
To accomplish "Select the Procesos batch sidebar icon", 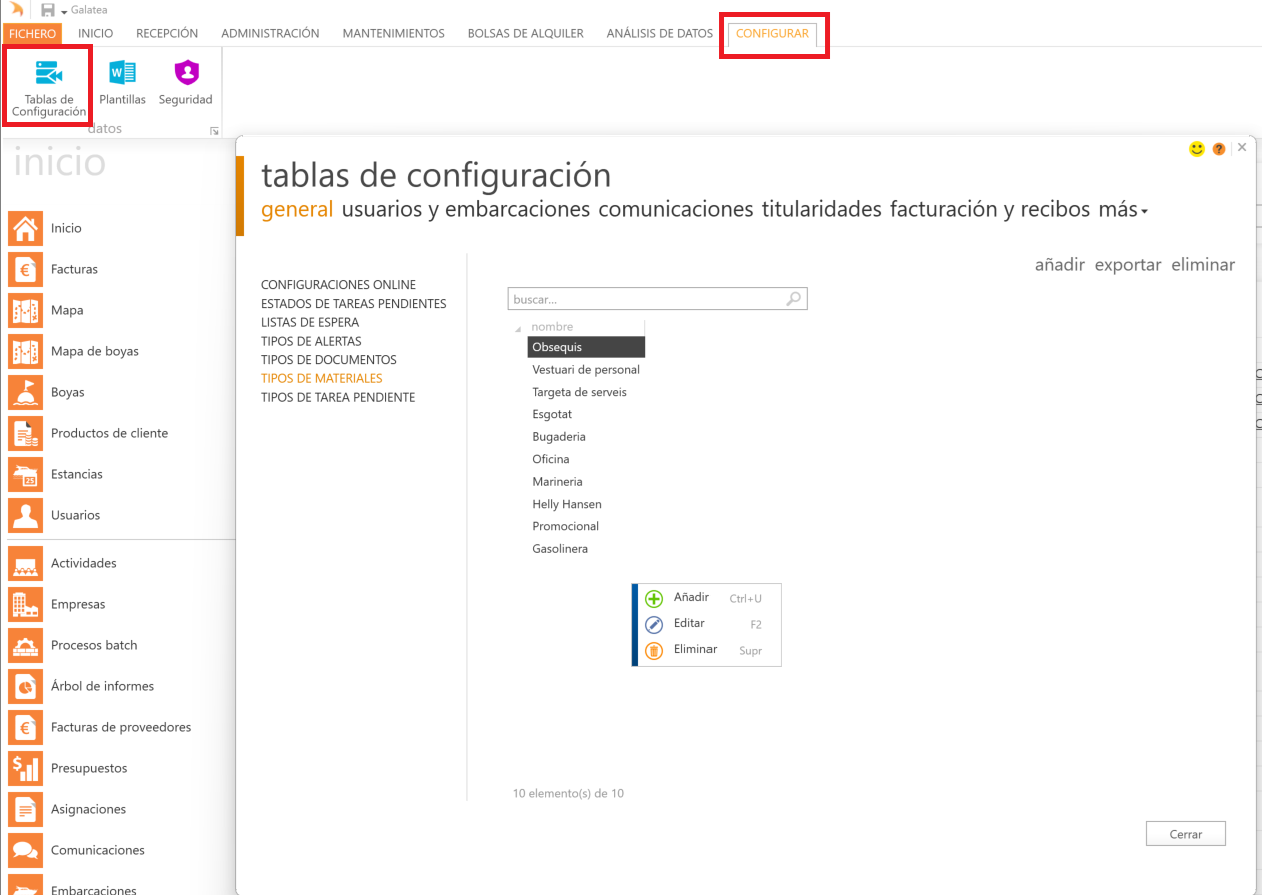I will pyautogui.click(x=25, y=645).
